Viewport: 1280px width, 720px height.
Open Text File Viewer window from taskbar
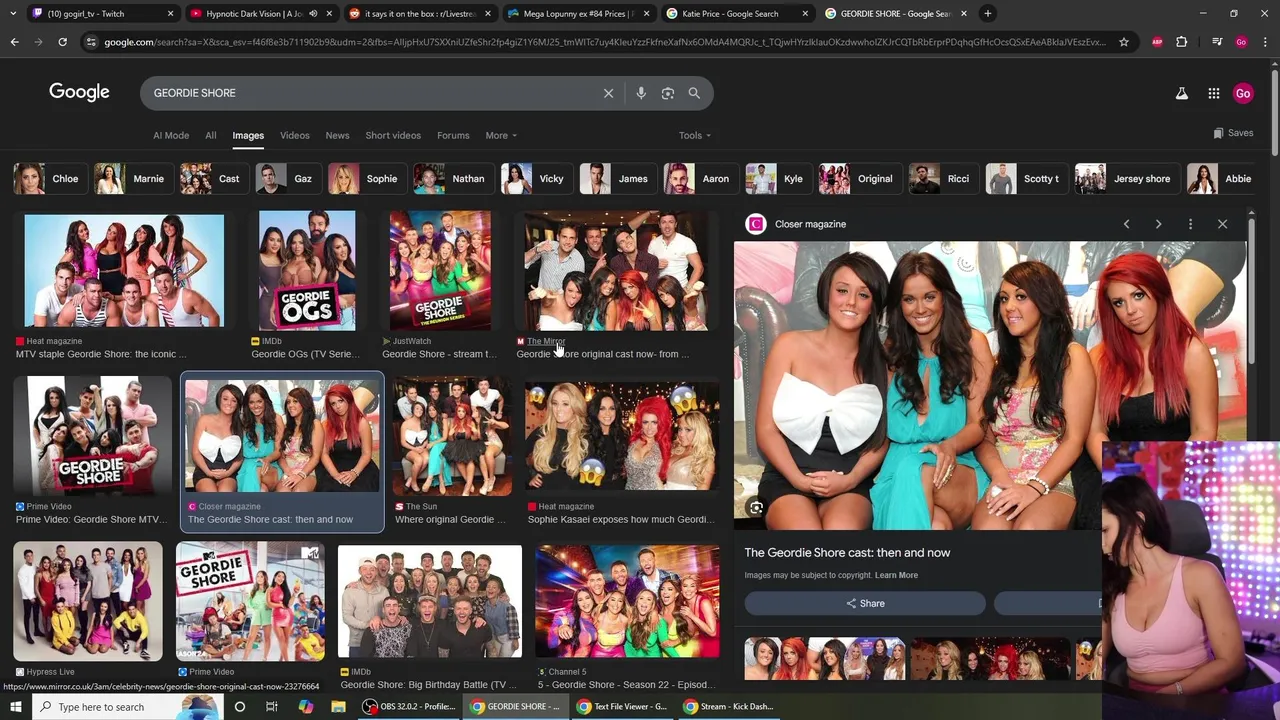621,707
